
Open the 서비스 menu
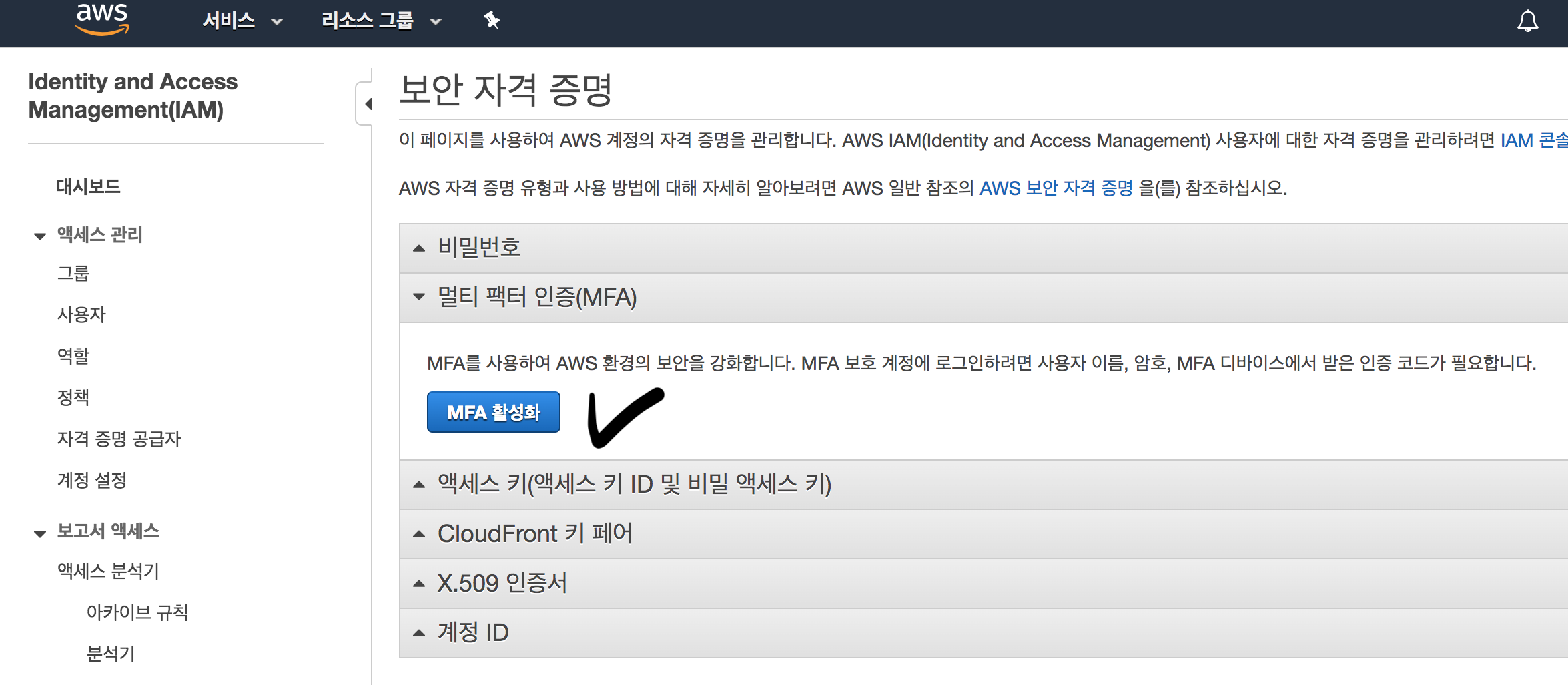(x=243, y=21)
